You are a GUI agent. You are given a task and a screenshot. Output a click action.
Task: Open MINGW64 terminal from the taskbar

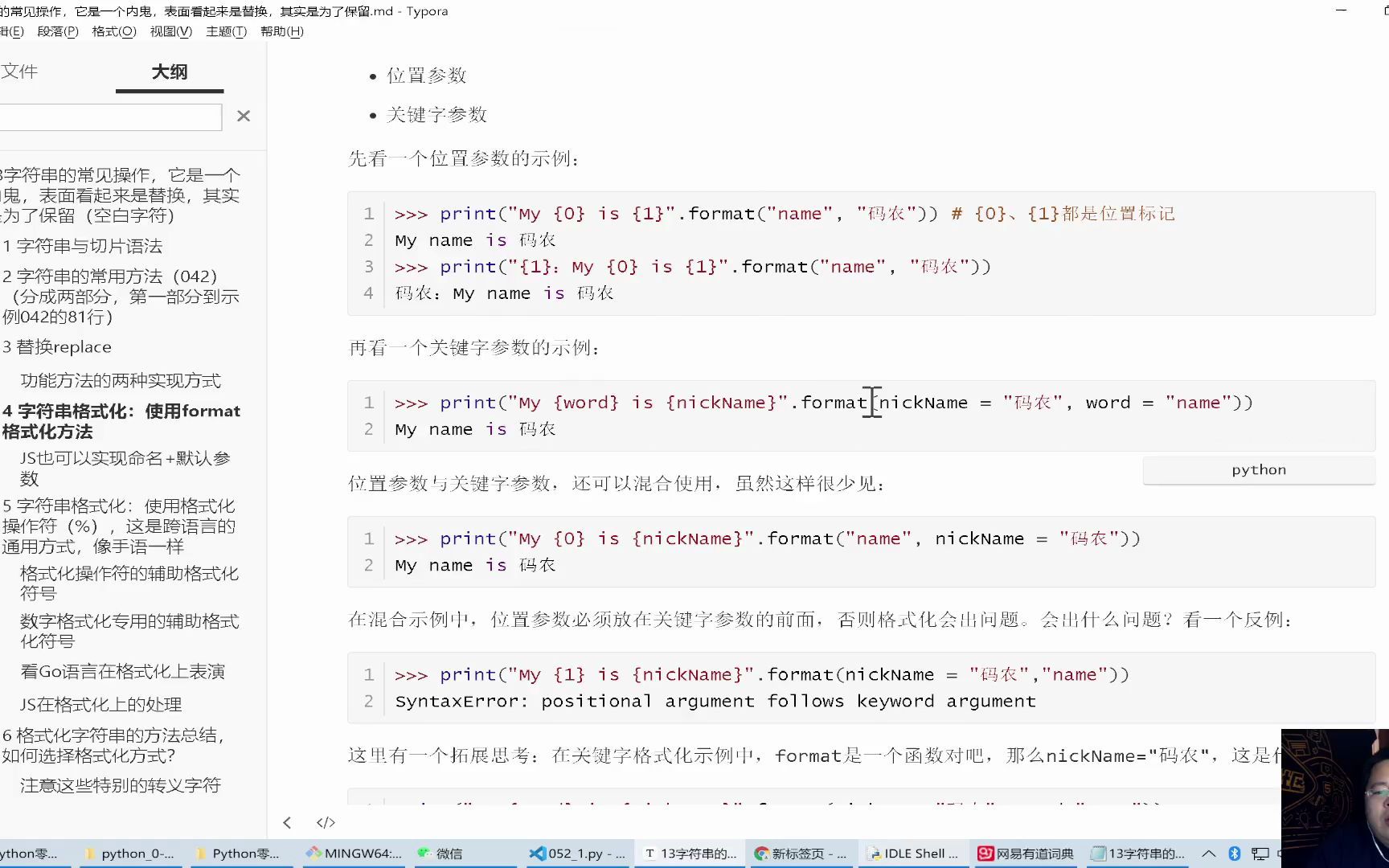coord(353,854)
